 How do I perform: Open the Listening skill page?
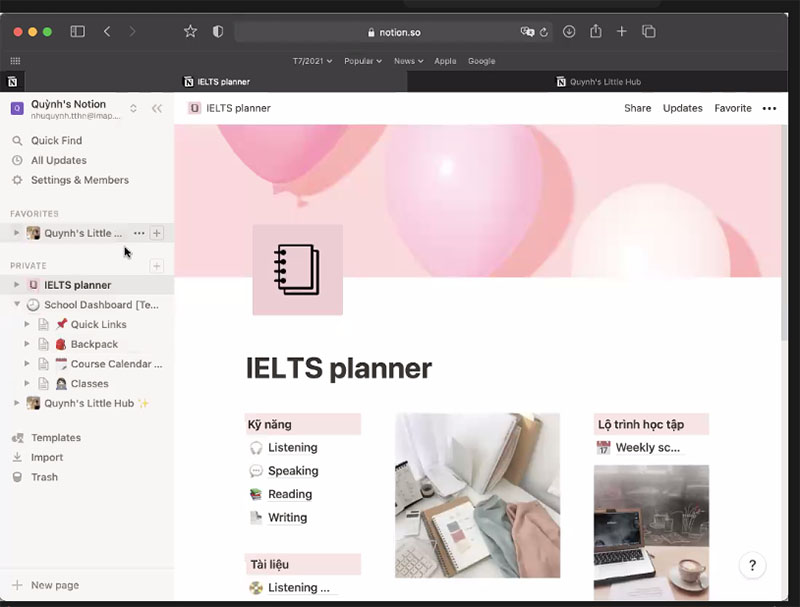point(290,447)
